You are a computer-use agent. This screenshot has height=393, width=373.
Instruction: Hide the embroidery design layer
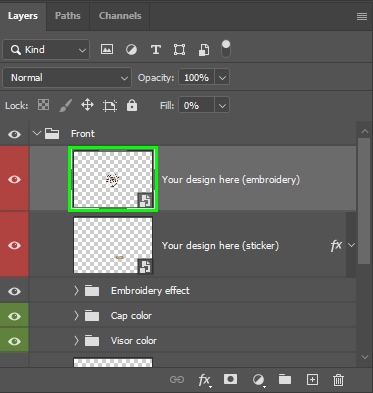click(x=14, y=179)
